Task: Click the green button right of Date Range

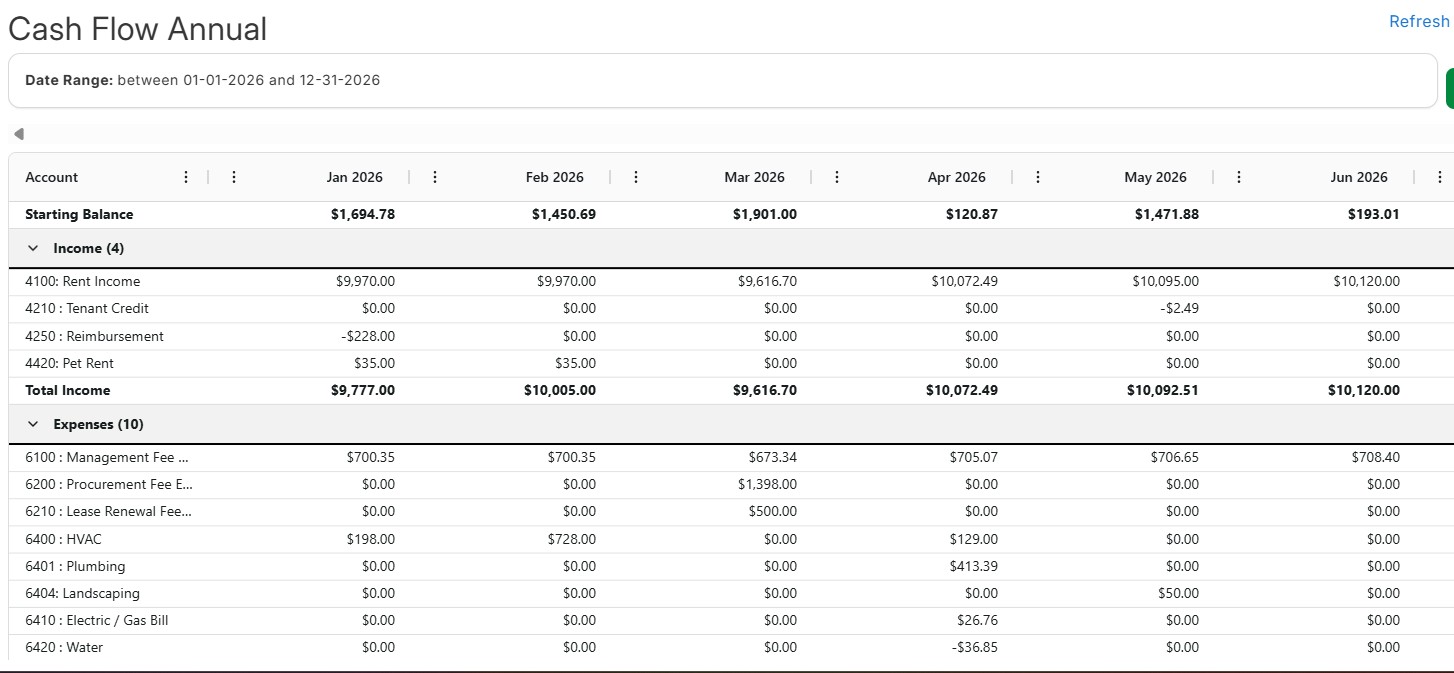Action: [x=1450, y=88]
